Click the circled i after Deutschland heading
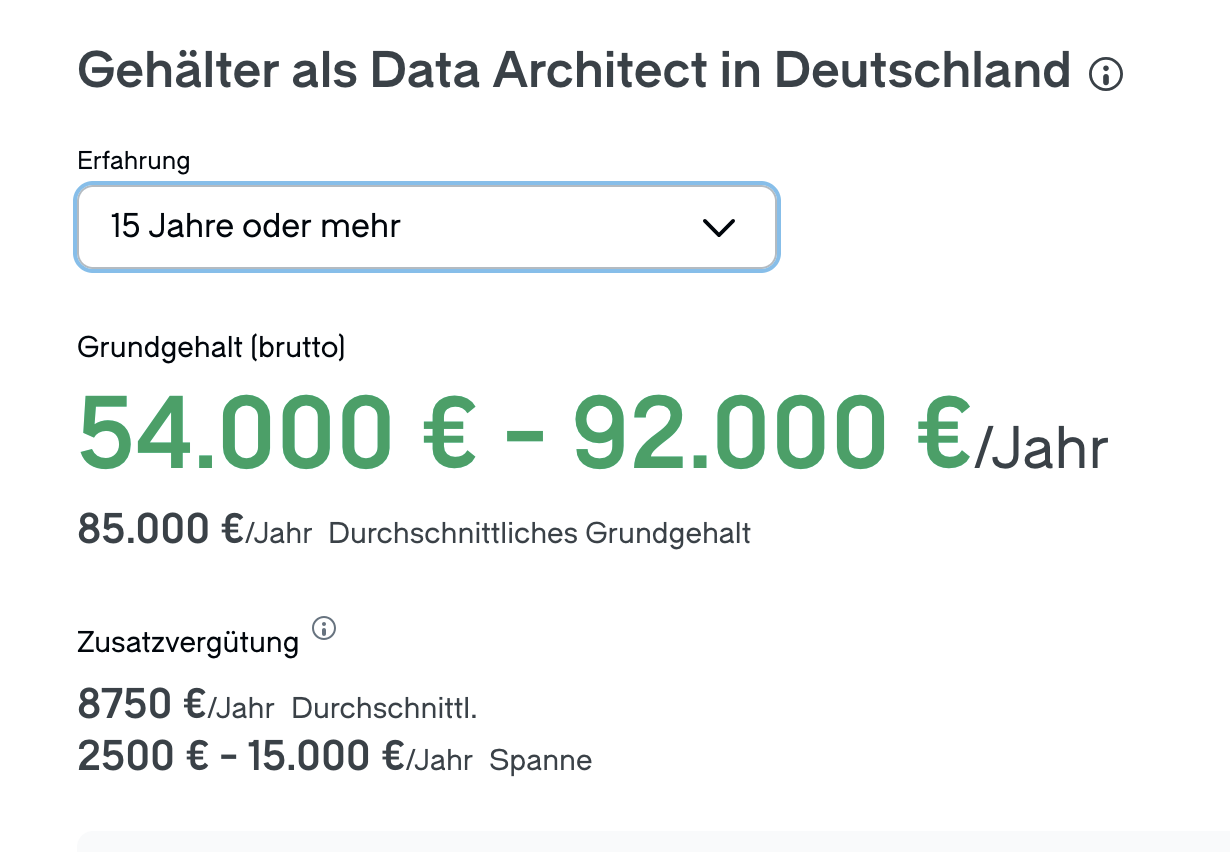1230x852 pixels. point(1106,74)
